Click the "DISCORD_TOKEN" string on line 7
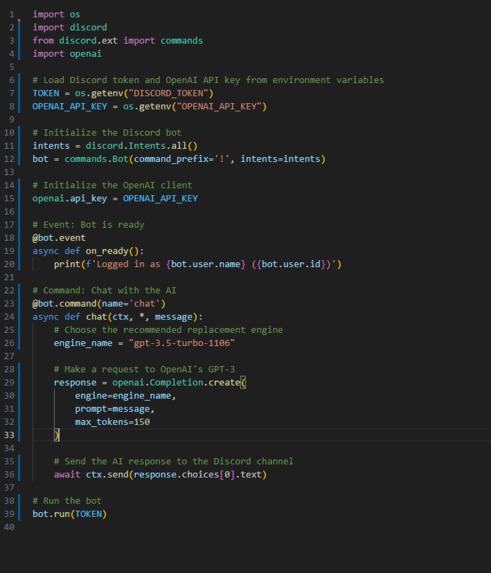Viewport: 491px width, 573px height. pyautogui.click(x=168, y=93)
